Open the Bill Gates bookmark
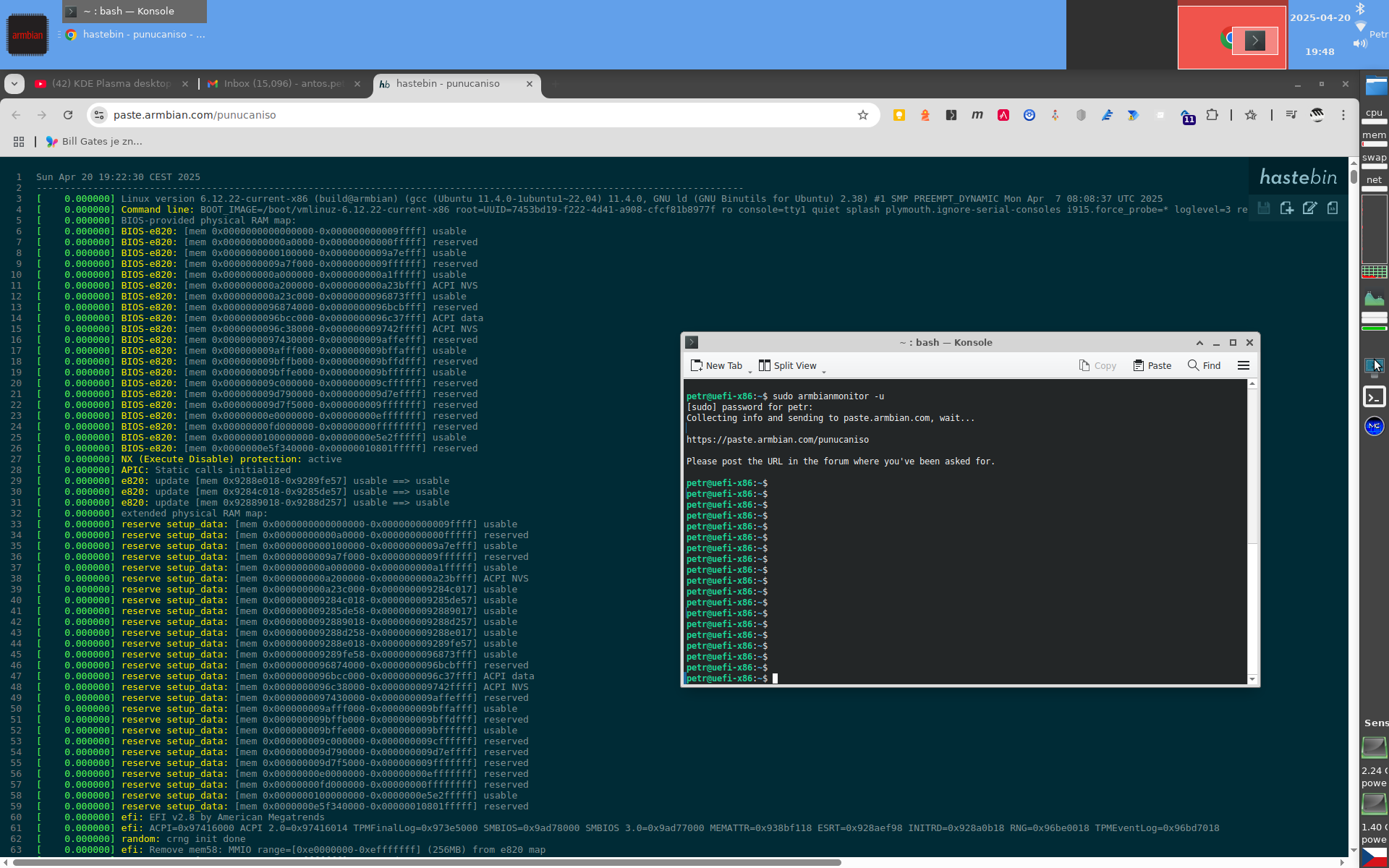The image size is (1389, 868). click(94, 142)
